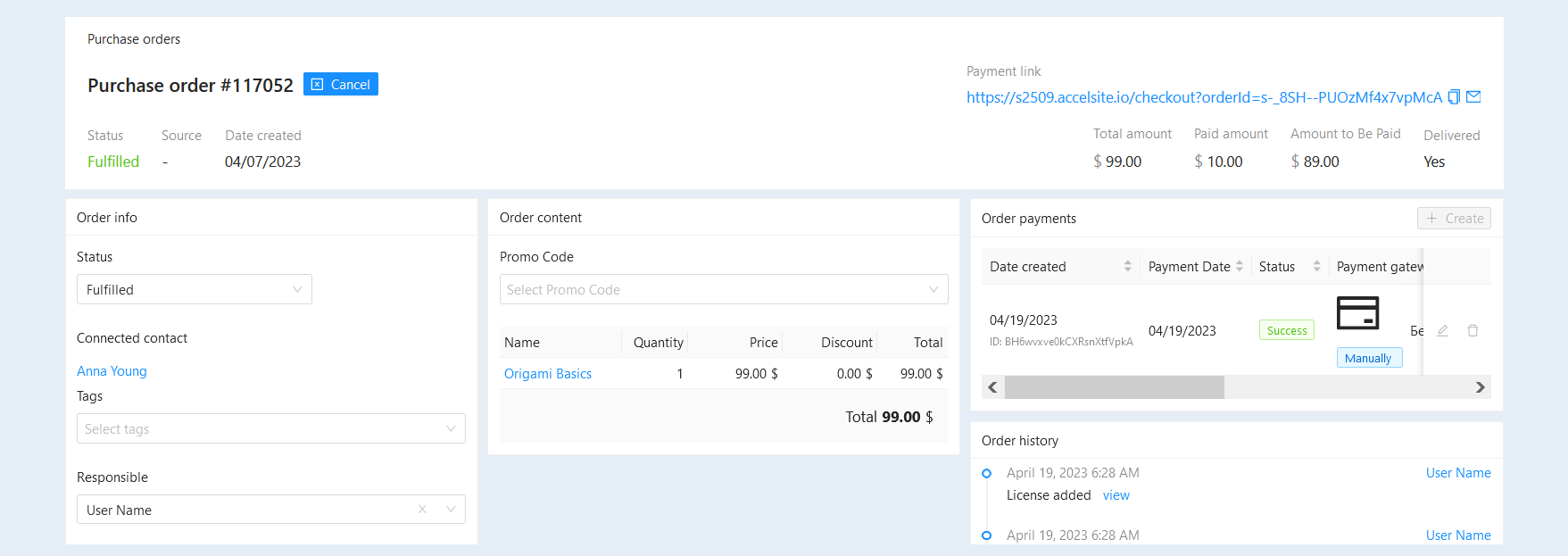Click the green Fulfilled status text
Image resolution: width=1568 pixels, height=556 pixels.
coord(113,162)
